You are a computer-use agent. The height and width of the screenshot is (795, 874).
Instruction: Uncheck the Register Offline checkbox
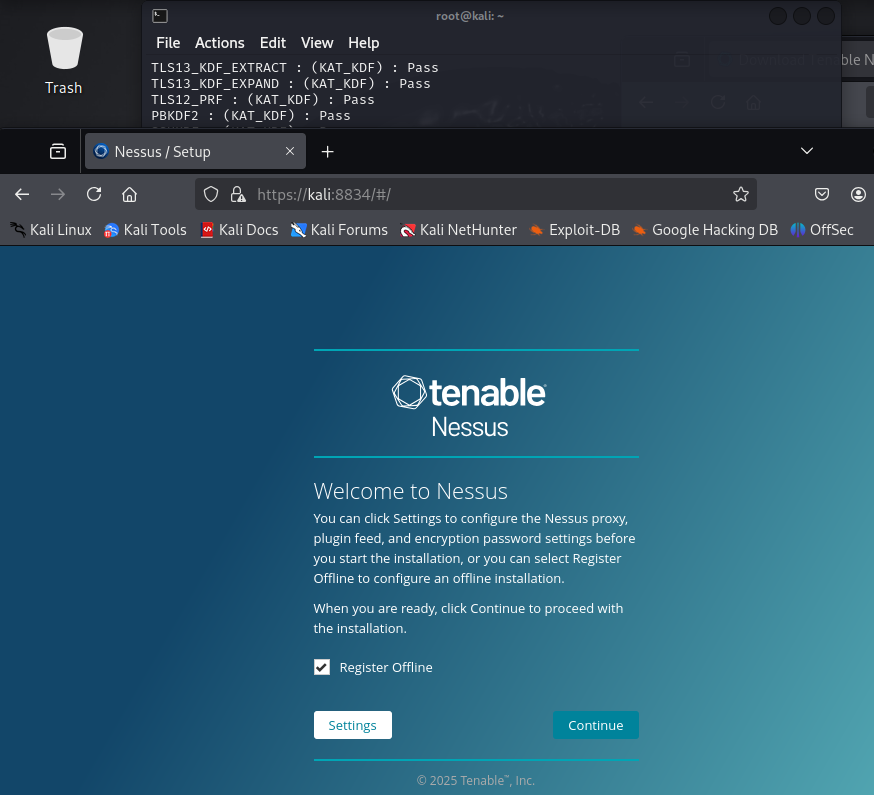tap(322, 667)
